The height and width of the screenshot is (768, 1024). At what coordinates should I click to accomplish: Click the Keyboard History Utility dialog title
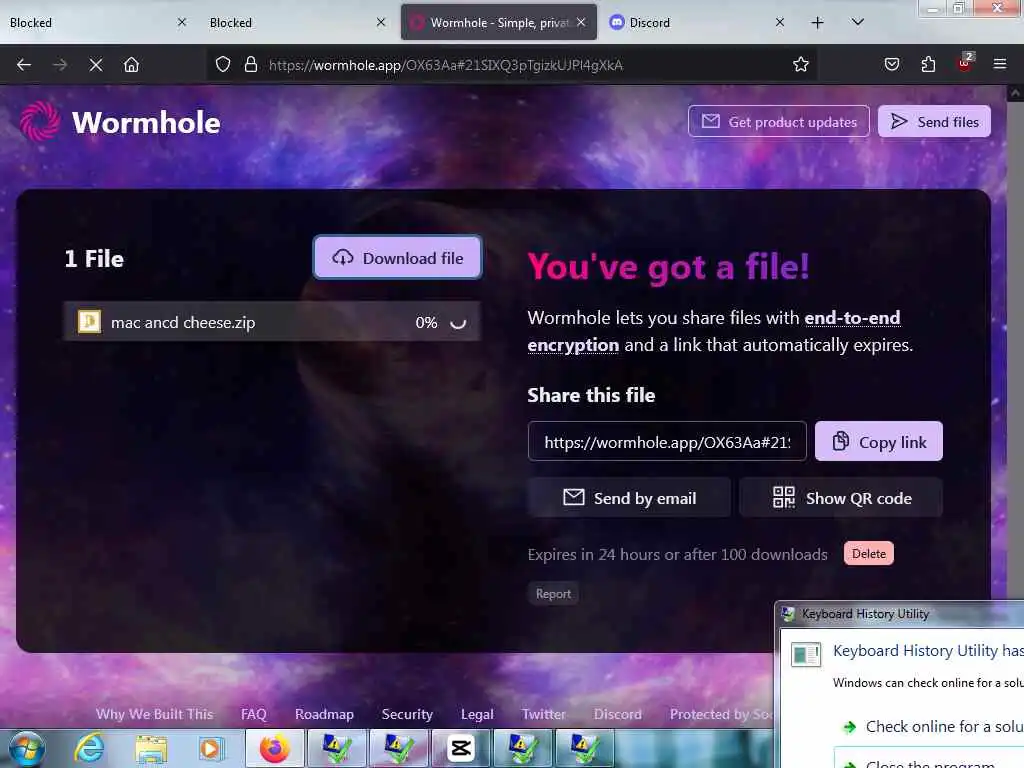[x=865, y=614]
